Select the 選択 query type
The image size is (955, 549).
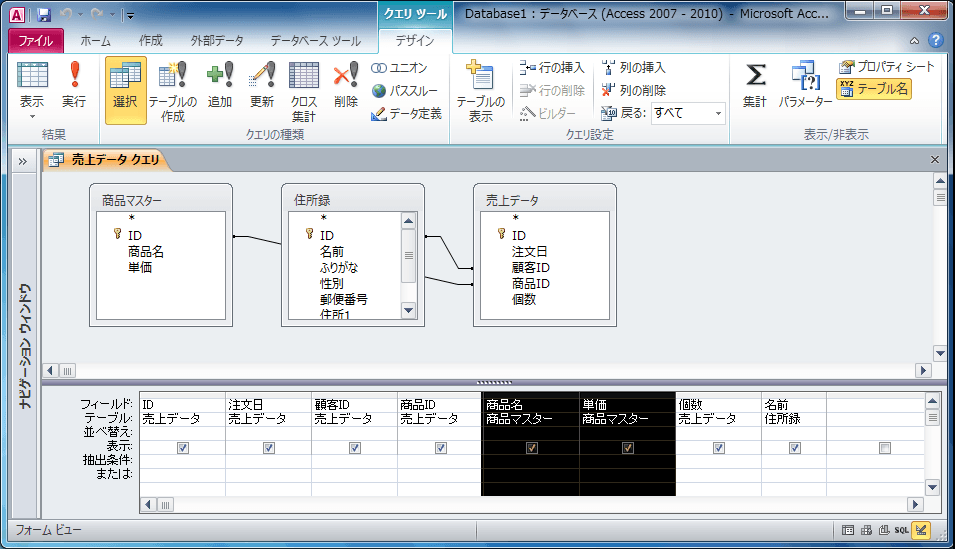[125, 90]
